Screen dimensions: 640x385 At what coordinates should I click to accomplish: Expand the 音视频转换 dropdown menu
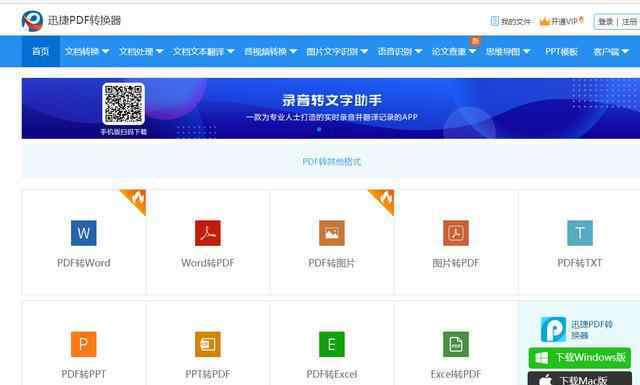point(270,51)
